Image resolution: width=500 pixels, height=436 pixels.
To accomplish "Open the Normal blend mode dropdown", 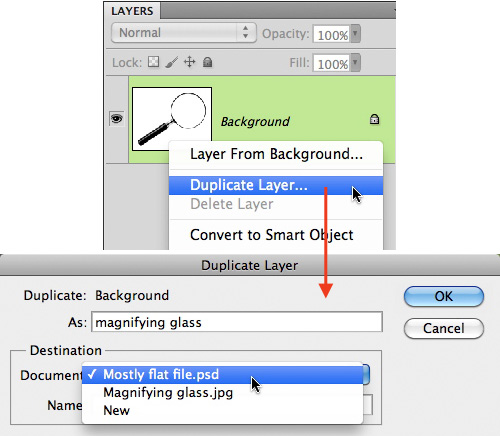I will [184, 33].
